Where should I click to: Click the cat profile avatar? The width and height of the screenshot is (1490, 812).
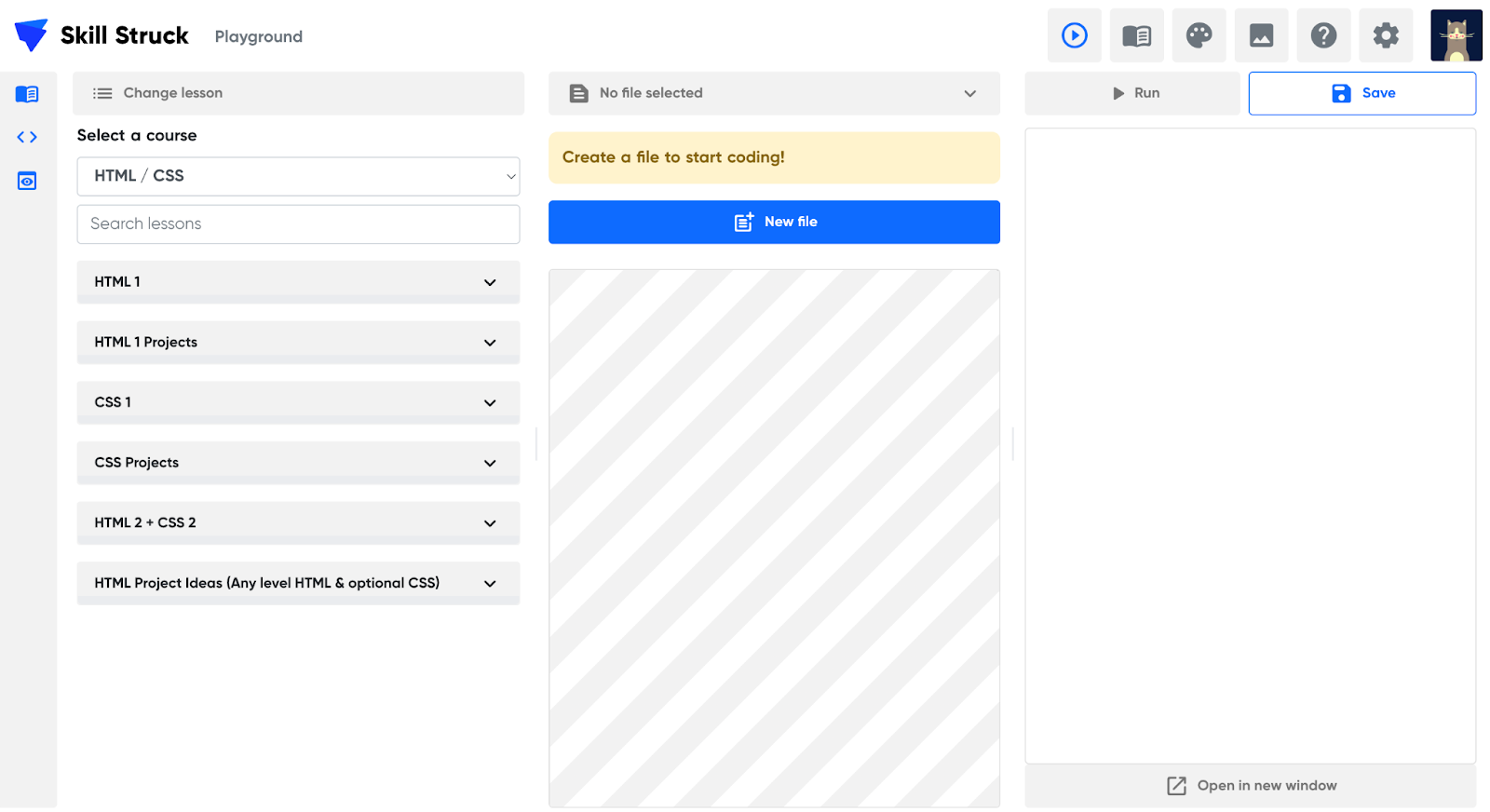(x=1456, y=35)
